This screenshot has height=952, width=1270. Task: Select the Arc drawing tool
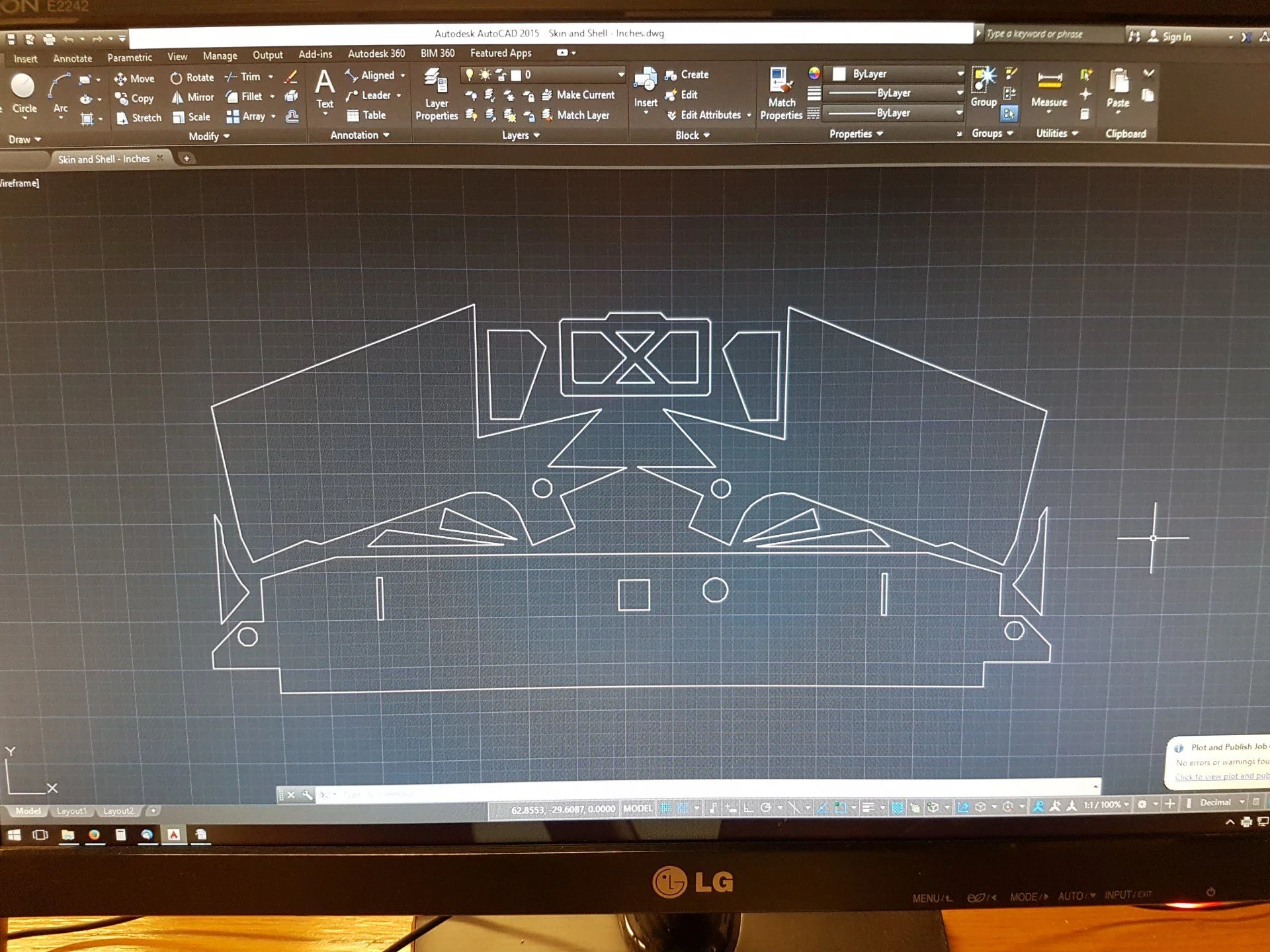[60, 94]
